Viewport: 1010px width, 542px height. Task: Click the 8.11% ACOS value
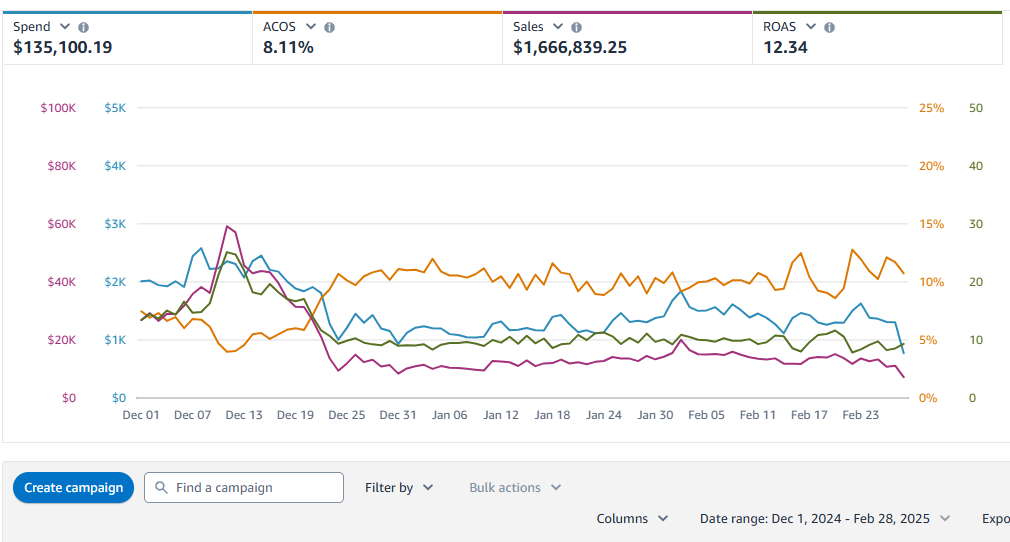click(x=288, y=48)
